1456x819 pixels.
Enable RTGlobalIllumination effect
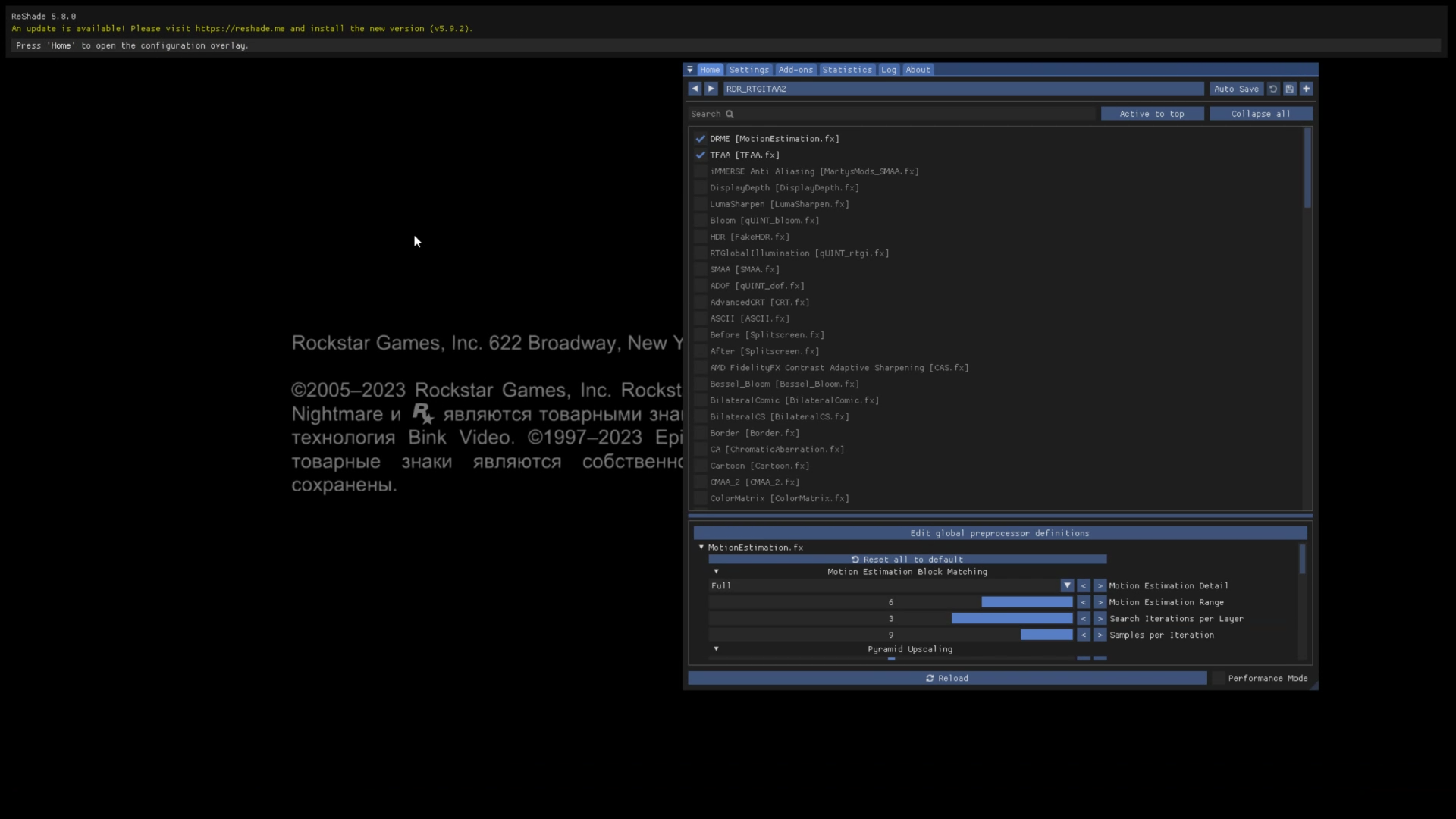701,253
